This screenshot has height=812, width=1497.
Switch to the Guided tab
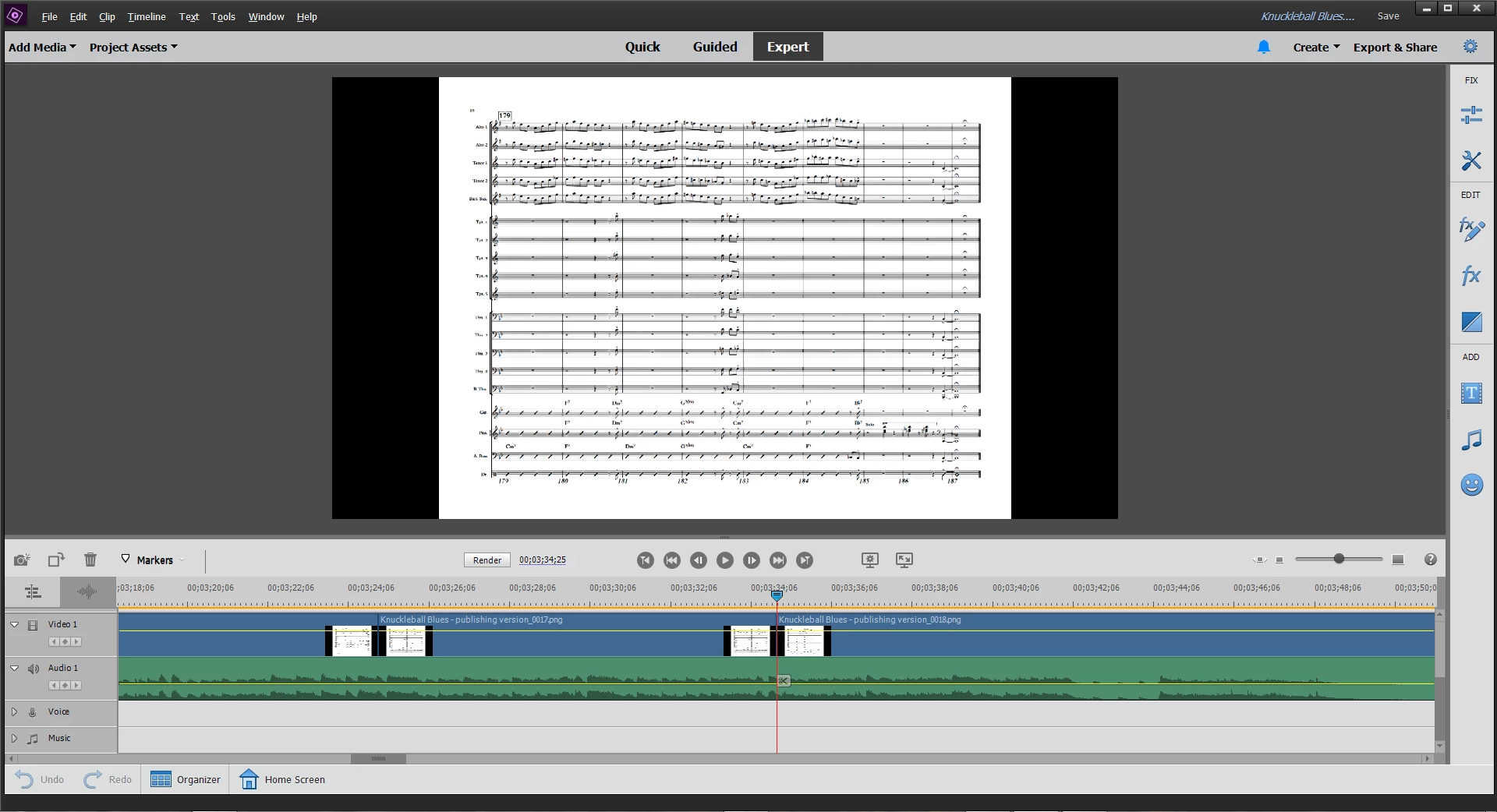(x=715, y=47)
